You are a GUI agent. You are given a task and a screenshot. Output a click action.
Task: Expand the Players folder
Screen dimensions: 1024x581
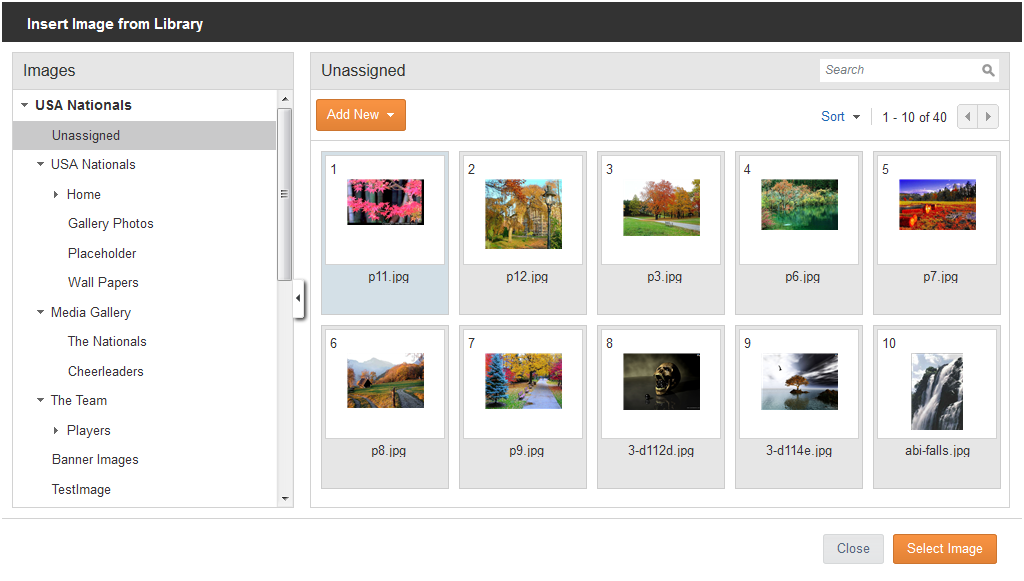[56, 430]
